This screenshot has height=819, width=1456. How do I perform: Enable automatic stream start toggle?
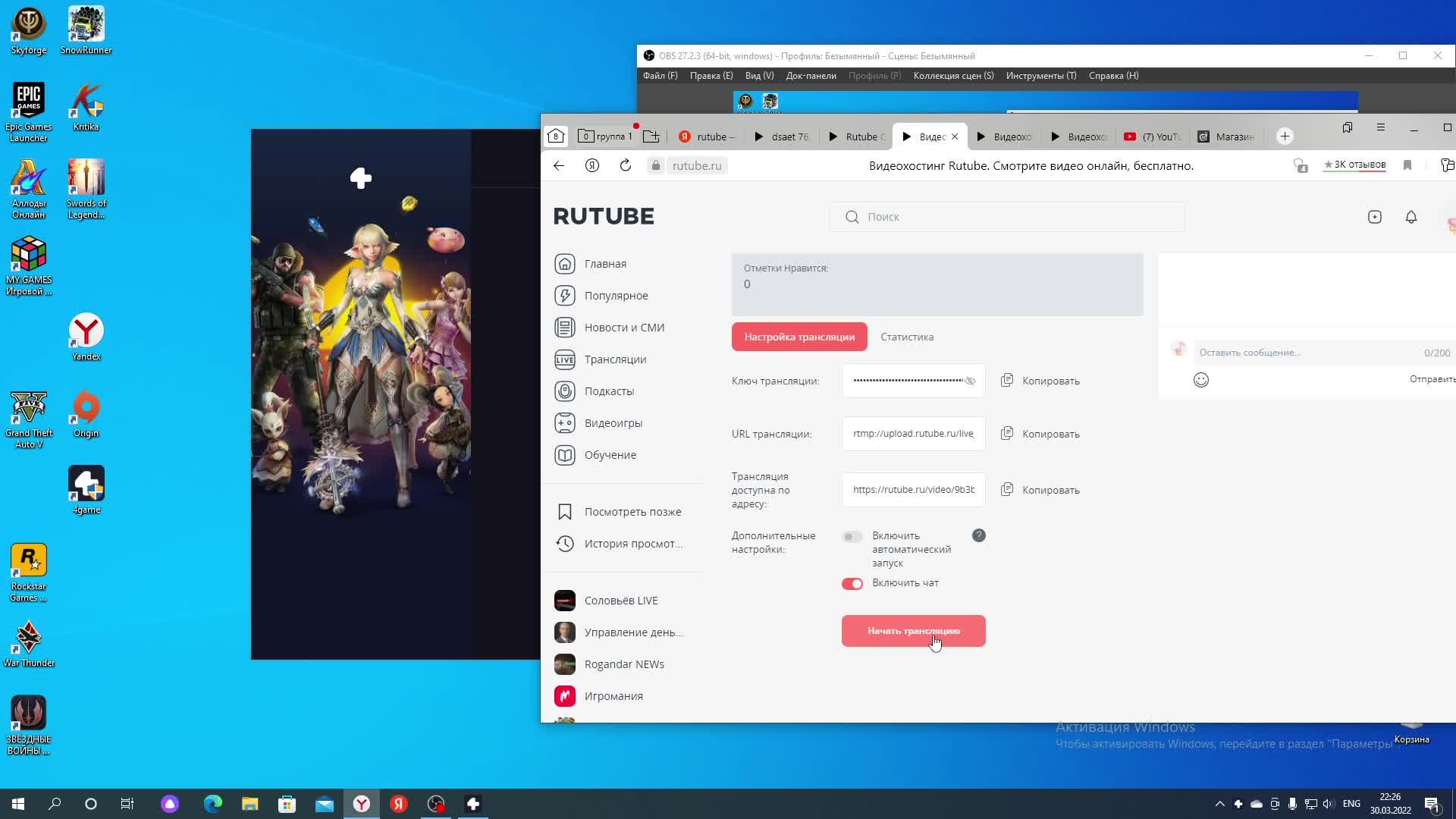(x=852, y=537)
